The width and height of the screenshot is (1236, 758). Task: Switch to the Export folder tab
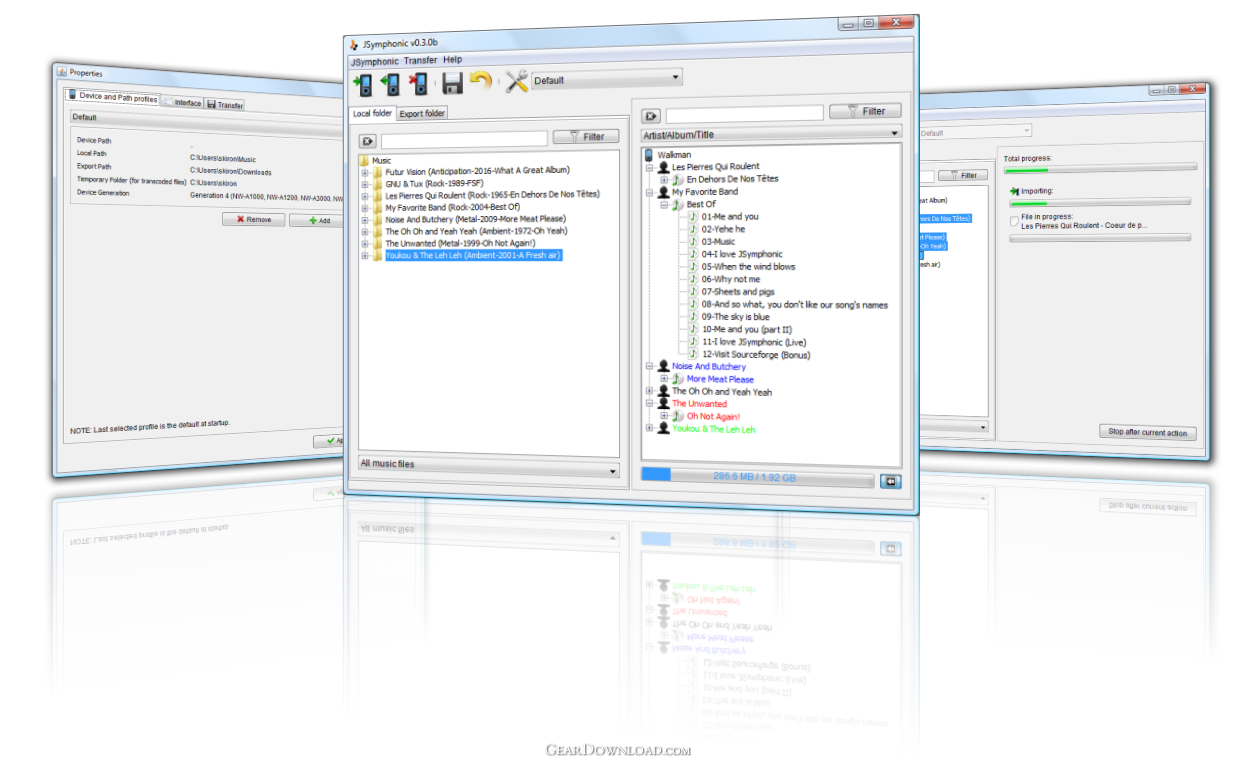coord(422,114)
